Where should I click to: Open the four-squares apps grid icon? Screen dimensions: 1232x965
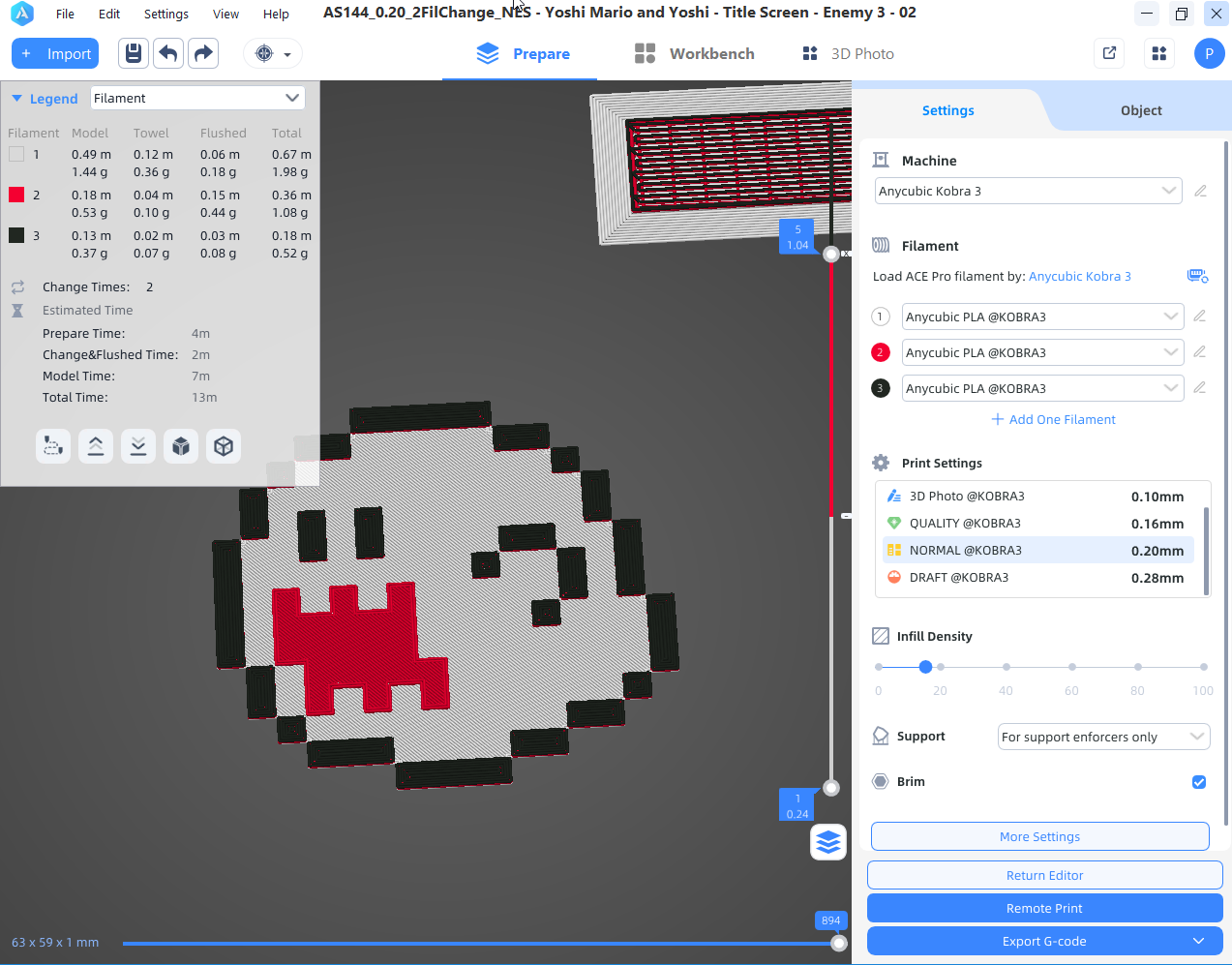pos(1159,53)
